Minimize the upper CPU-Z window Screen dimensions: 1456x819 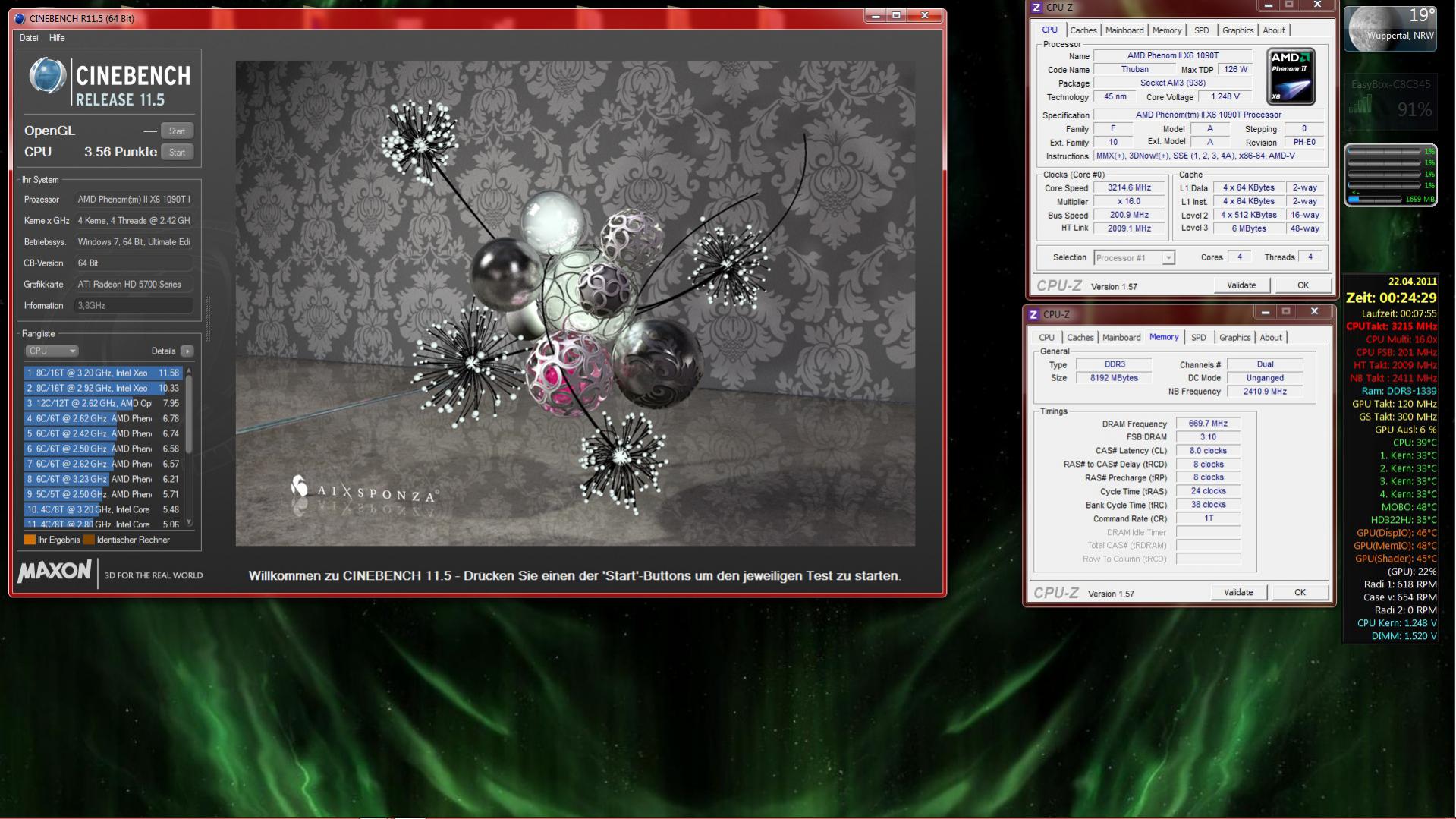pyautogui.click(x=1267, y=5)
